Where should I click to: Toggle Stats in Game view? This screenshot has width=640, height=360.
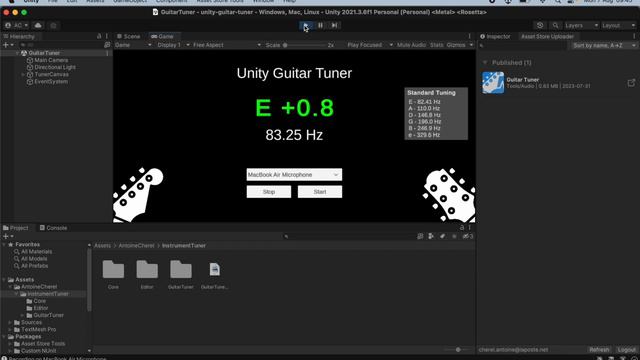[436, 45]
